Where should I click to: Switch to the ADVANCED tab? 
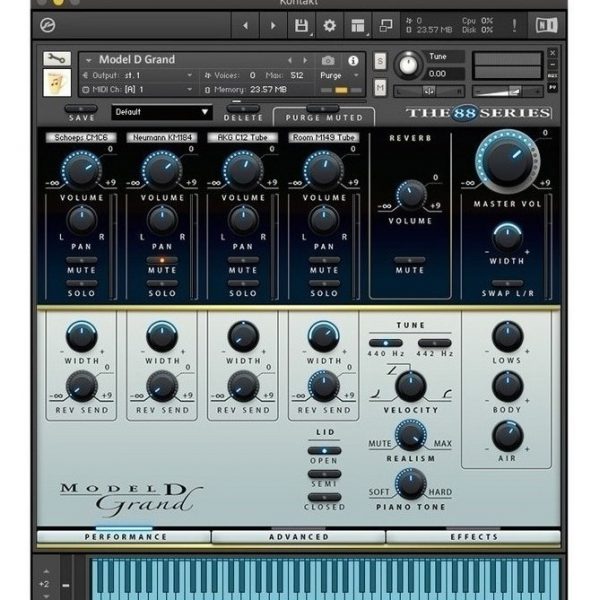299,537
